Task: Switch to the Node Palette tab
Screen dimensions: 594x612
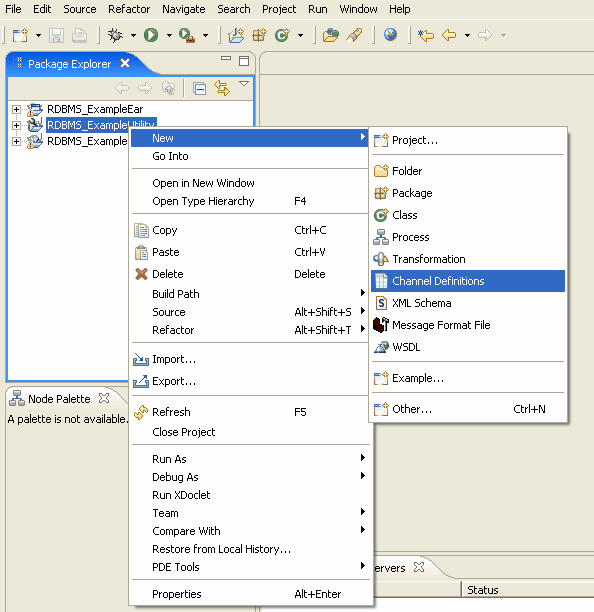Action: point(59,399)
